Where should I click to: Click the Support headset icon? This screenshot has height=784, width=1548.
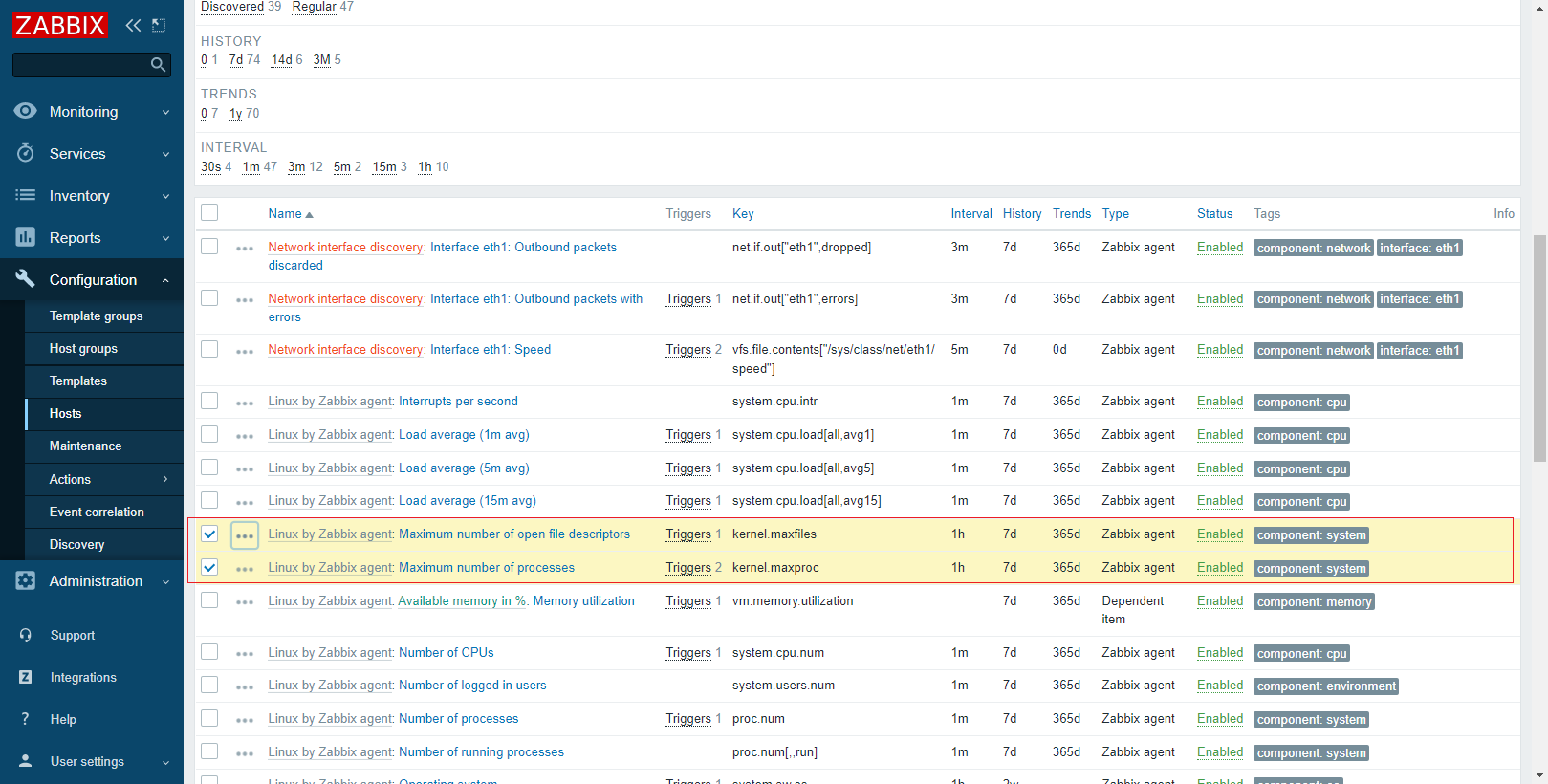[x=26, y=635]
